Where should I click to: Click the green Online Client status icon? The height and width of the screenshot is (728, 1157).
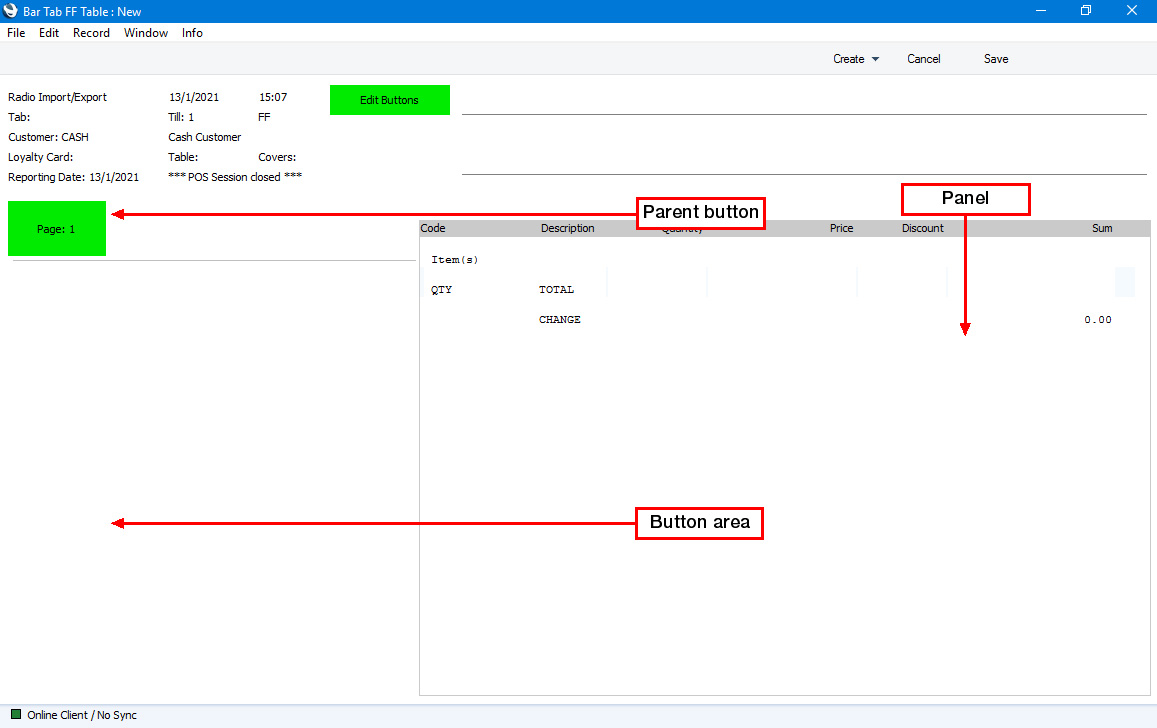16,714
